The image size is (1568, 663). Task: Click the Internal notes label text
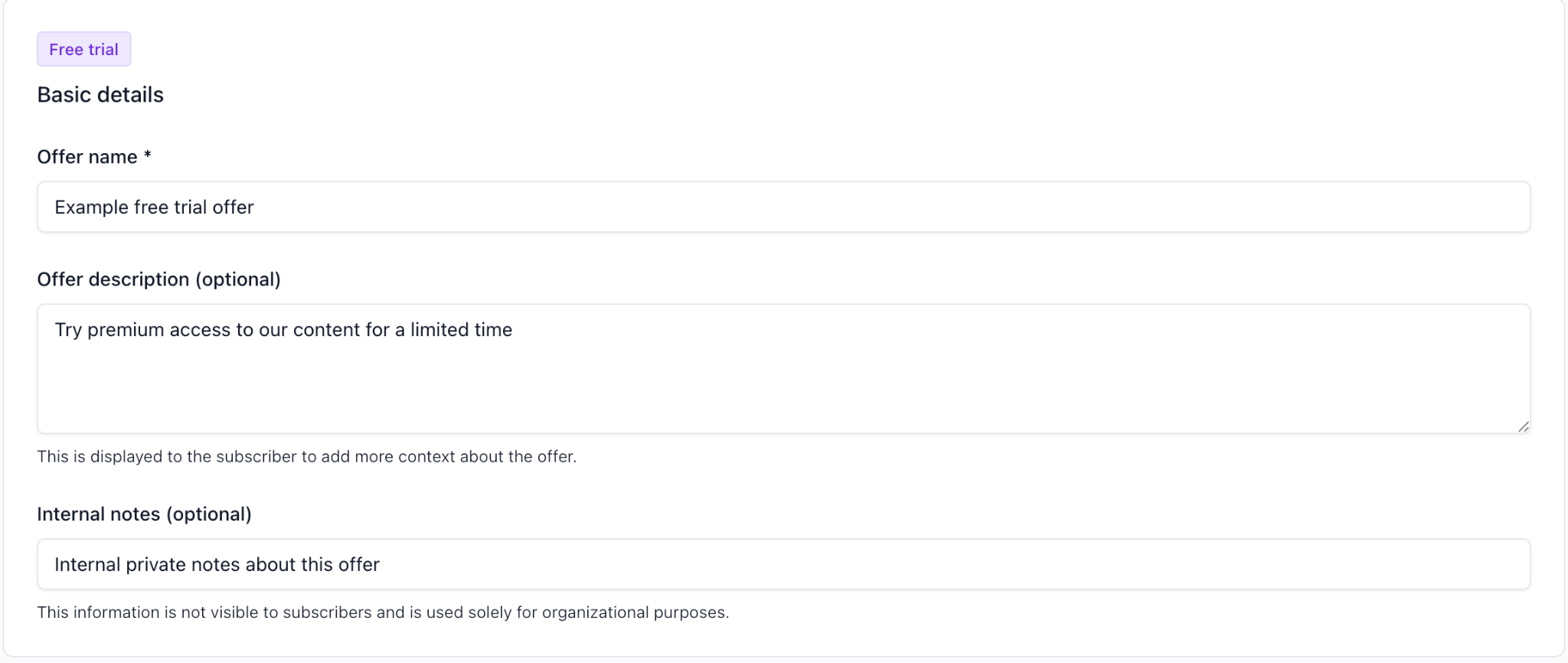(x=144, y=514)
